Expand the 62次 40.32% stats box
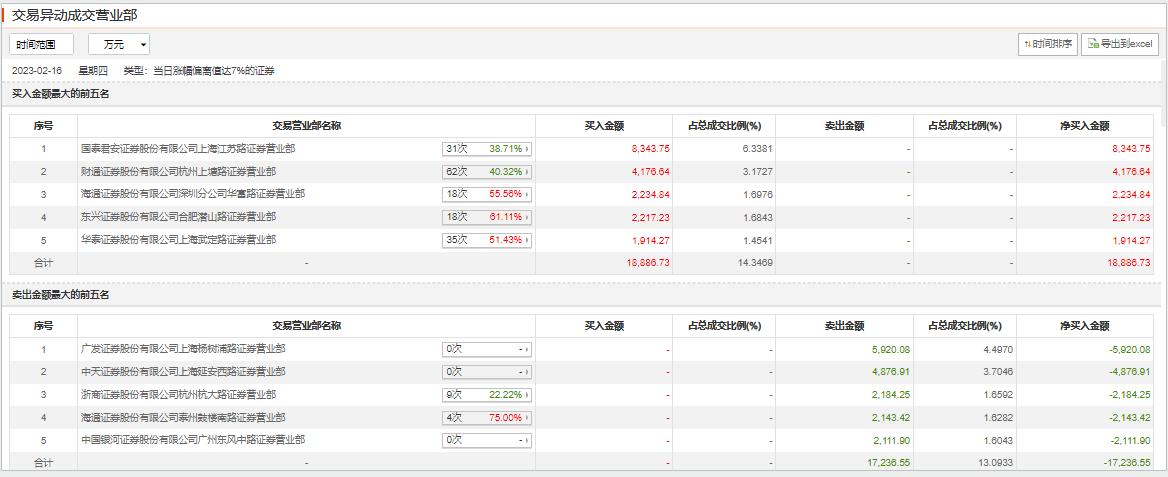Image resolution: width=1168 pixels, height=477 pixels. tap(486, 172)
